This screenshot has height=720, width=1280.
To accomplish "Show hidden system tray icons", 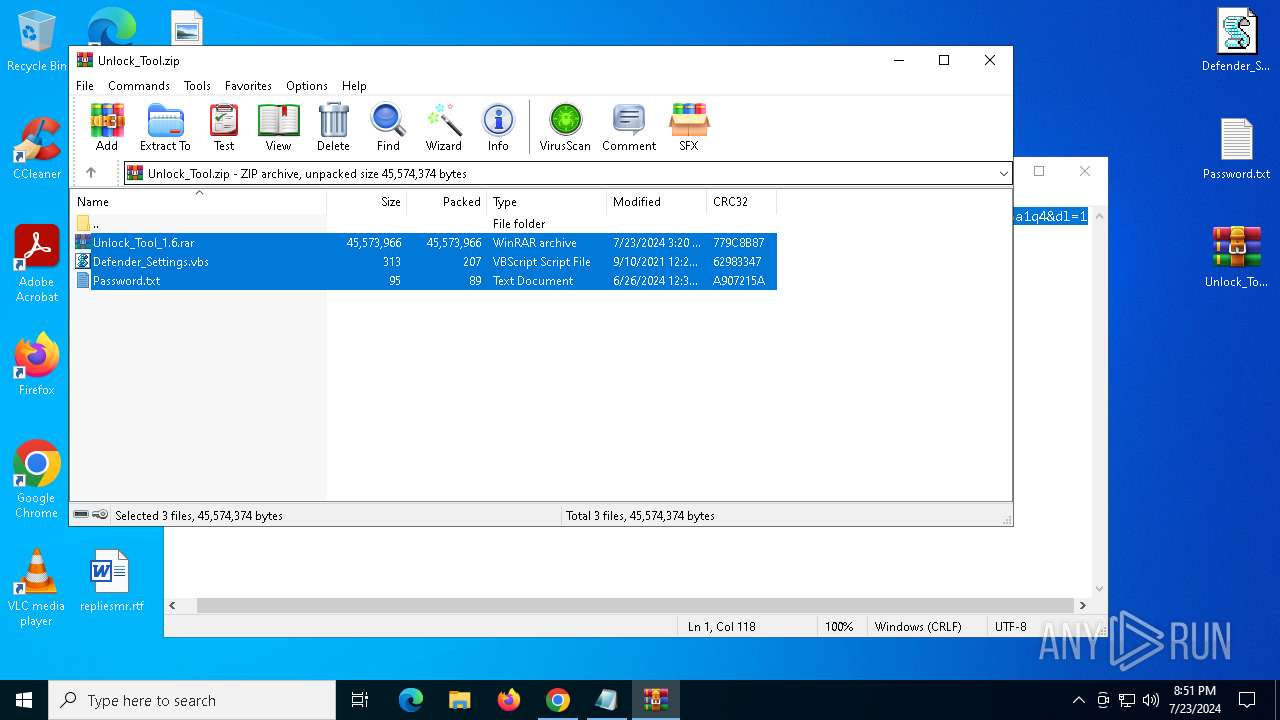I will click(1078, 700).
